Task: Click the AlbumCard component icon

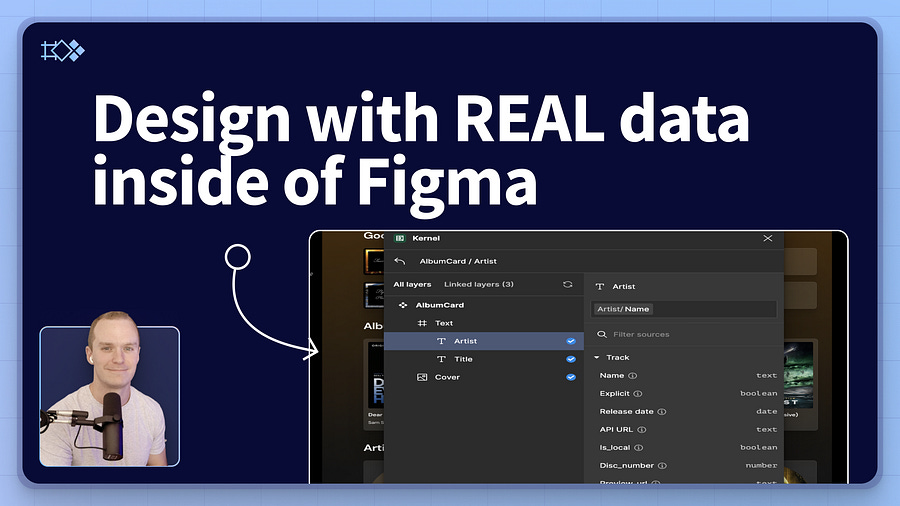Action: pos(403,305)
